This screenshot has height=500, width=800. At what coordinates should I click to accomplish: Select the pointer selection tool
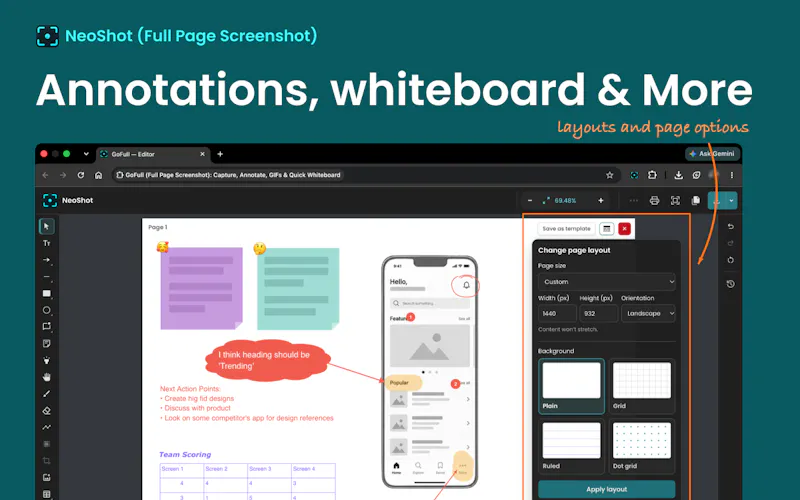(46, 227)
